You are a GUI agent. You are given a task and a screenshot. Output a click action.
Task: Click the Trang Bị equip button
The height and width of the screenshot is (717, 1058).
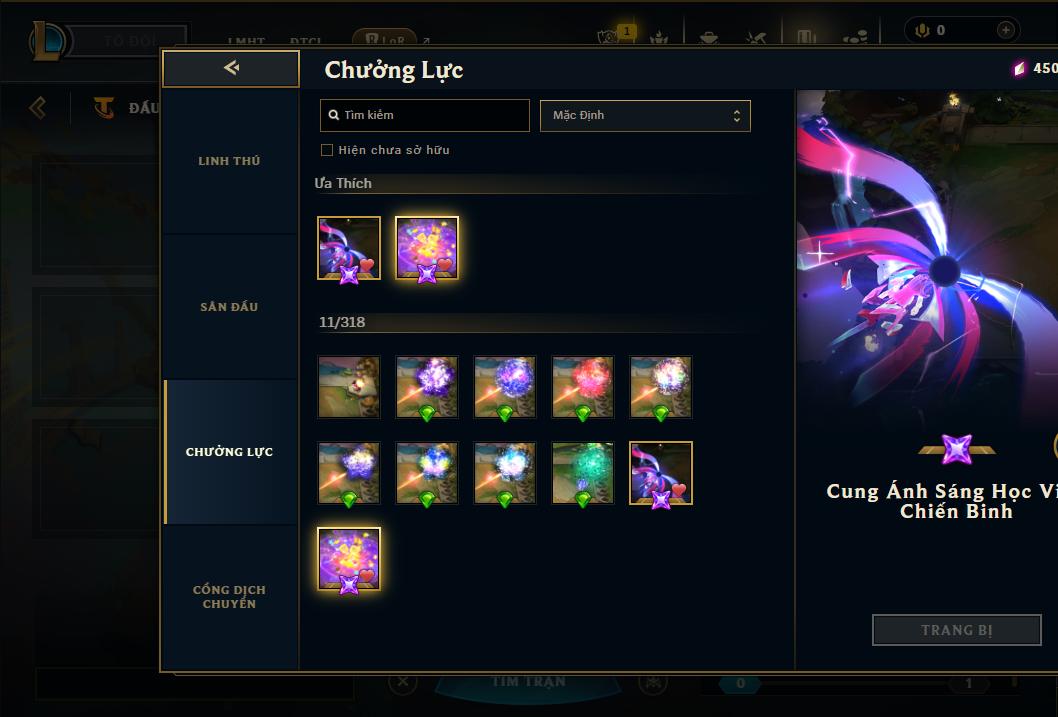pos(957,630)
